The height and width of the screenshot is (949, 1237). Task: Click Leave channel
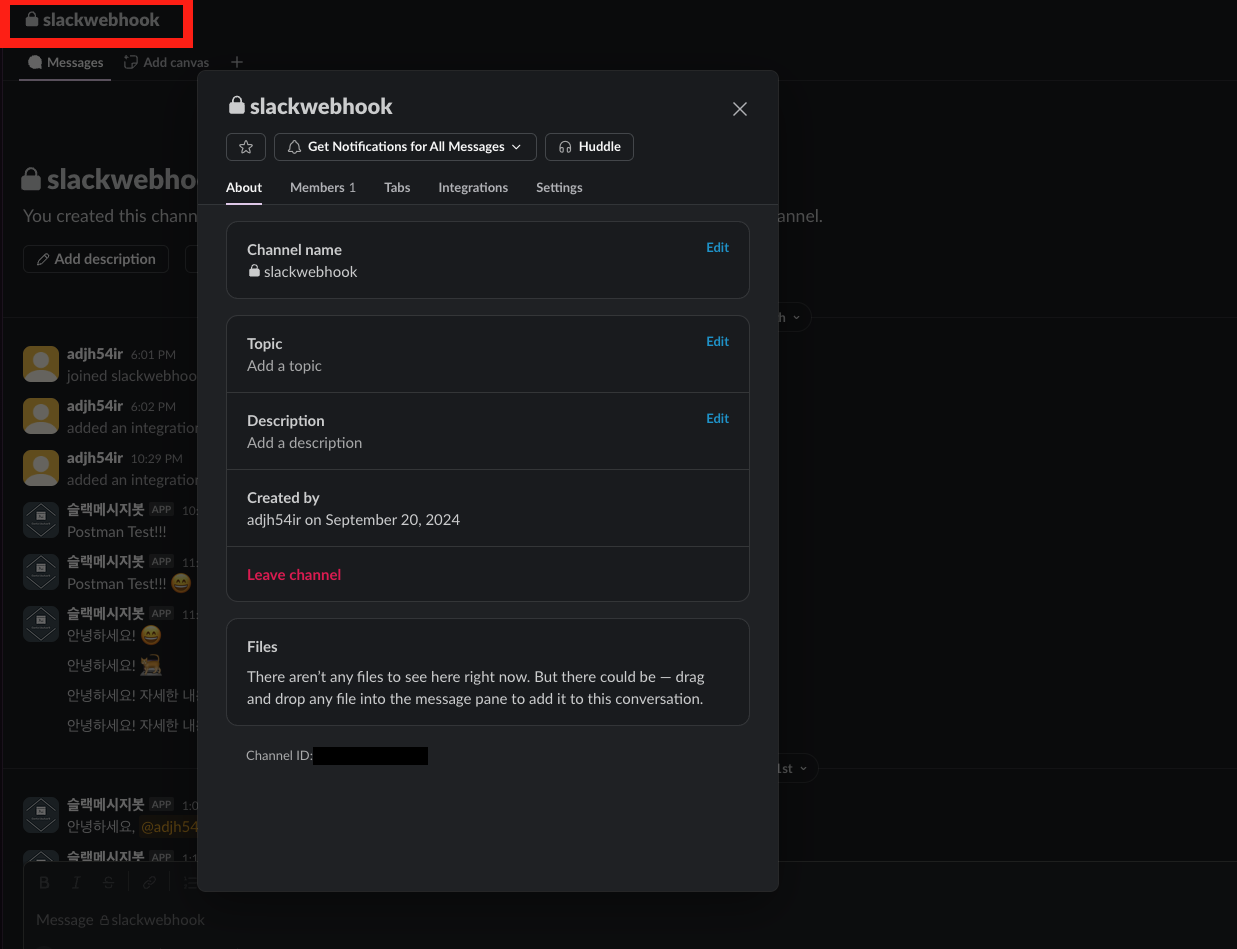pyautogui.click(x=294, y=575)
